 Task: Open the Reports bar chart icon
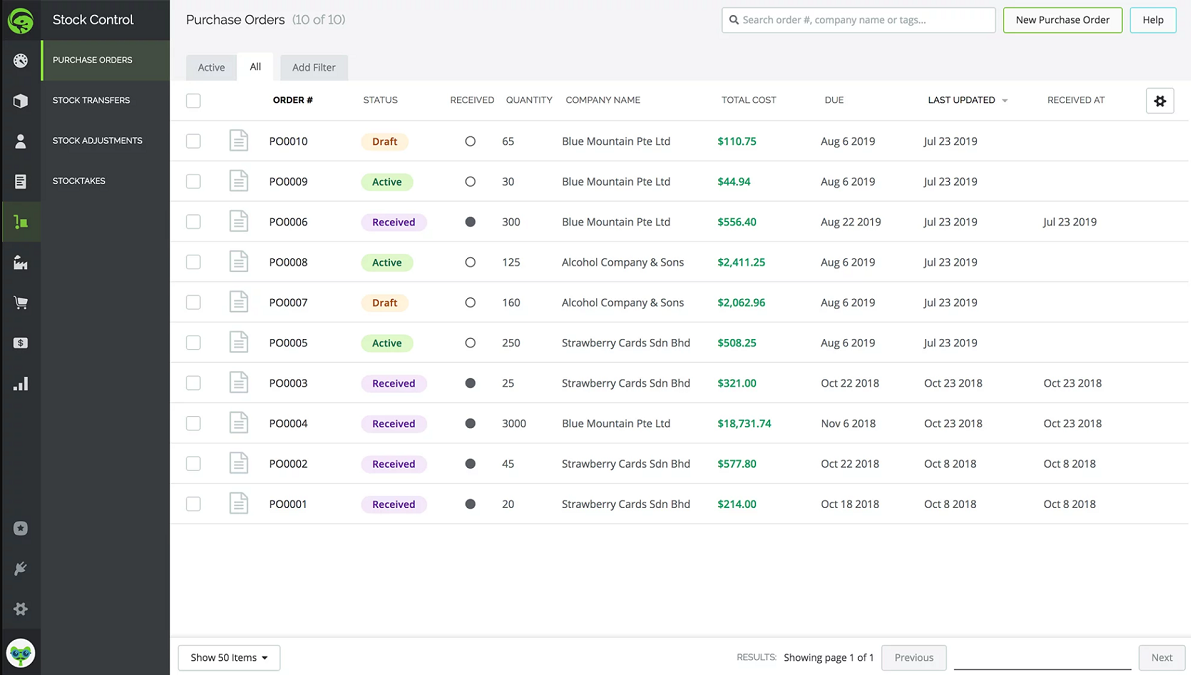pyautogui.click(x=20, y=382)
